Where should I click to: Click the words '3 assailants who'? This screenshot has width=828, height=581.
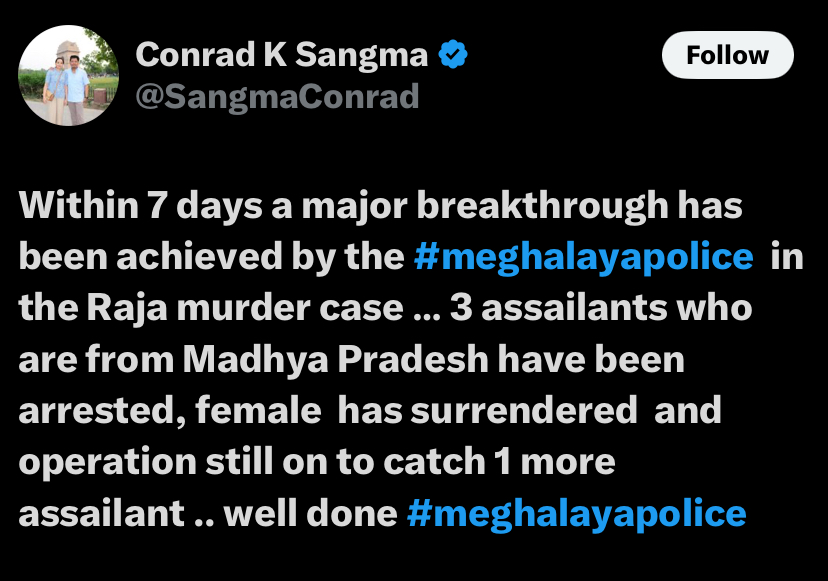[601, 308]
